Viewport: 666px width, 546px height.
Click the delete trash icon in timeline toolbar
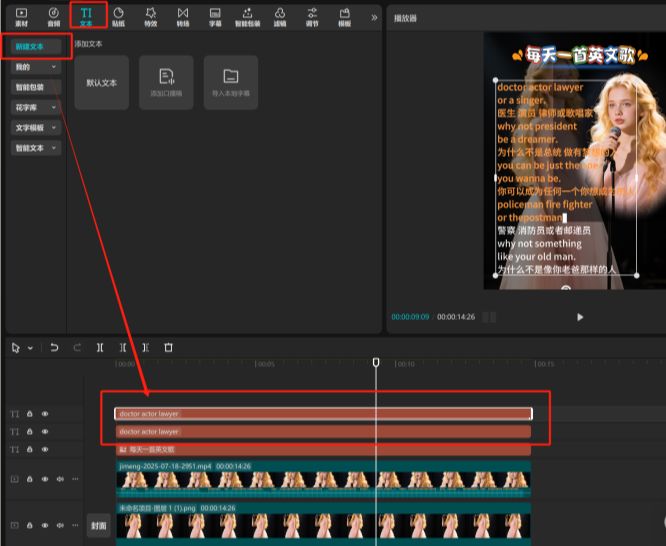pos(168,347)
